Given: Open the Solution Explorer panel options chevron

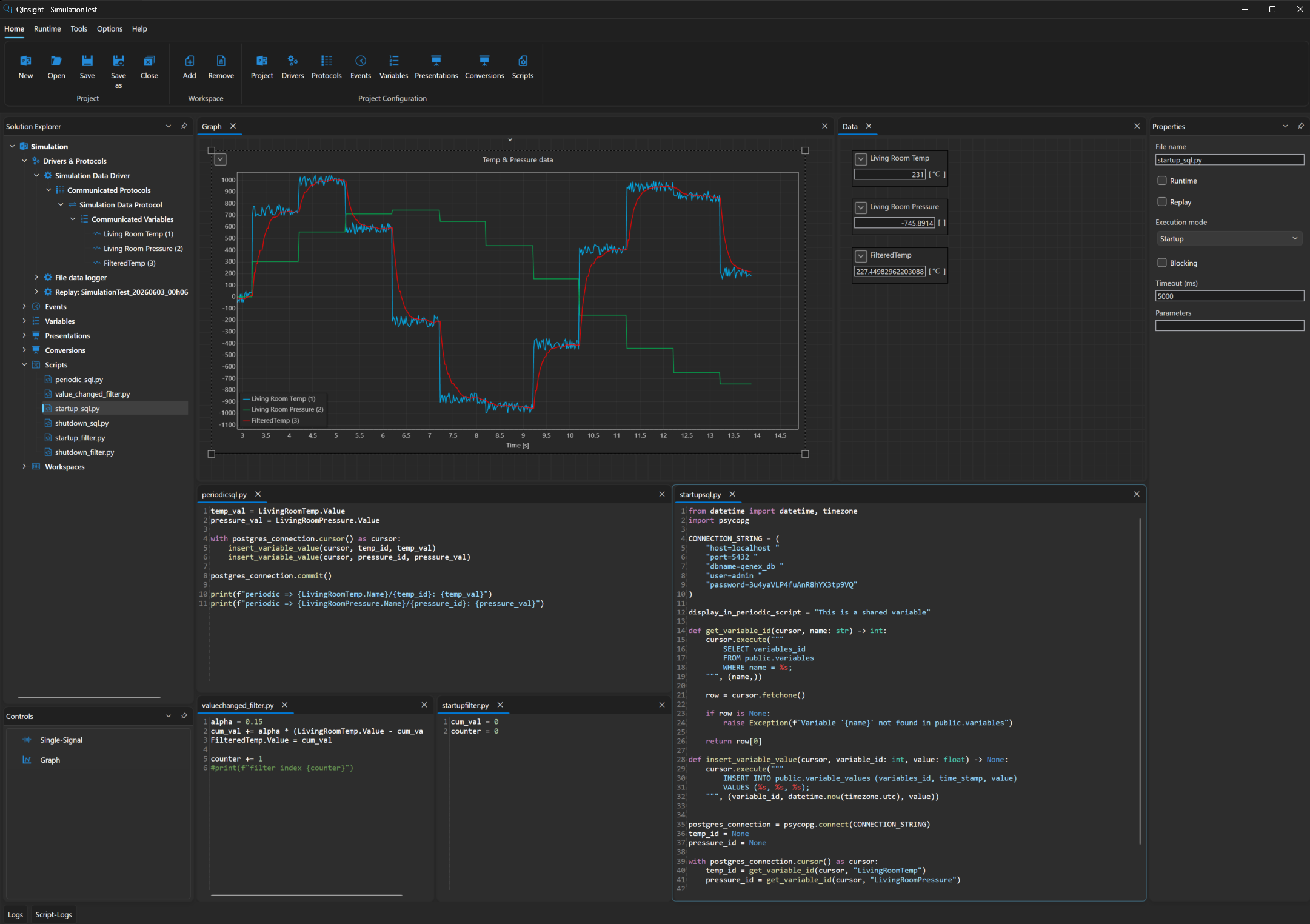Looking at the screenshot, I should (x=169, y=126).
